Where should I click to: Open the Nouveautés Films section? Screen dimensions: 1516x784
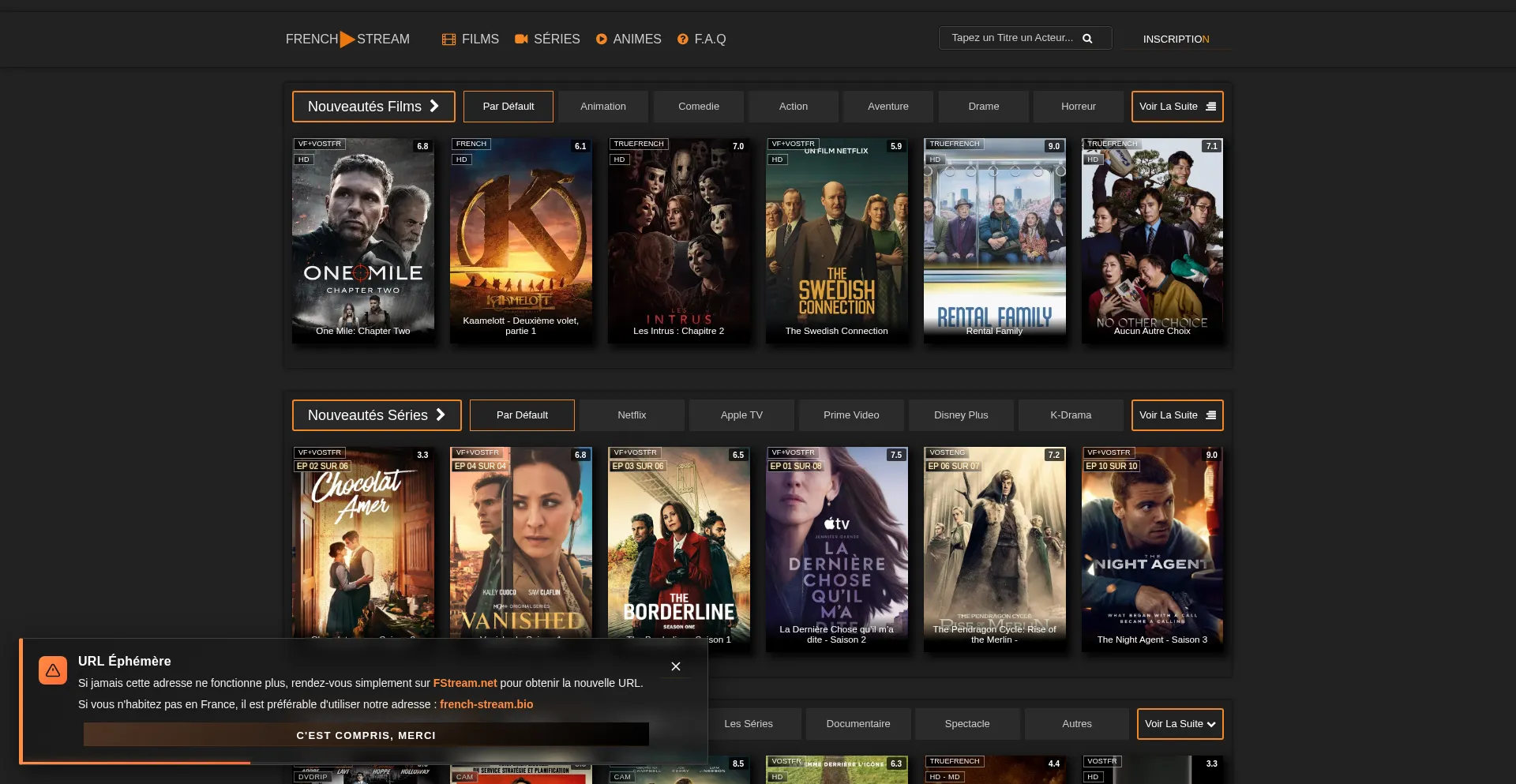pos(373,107)
